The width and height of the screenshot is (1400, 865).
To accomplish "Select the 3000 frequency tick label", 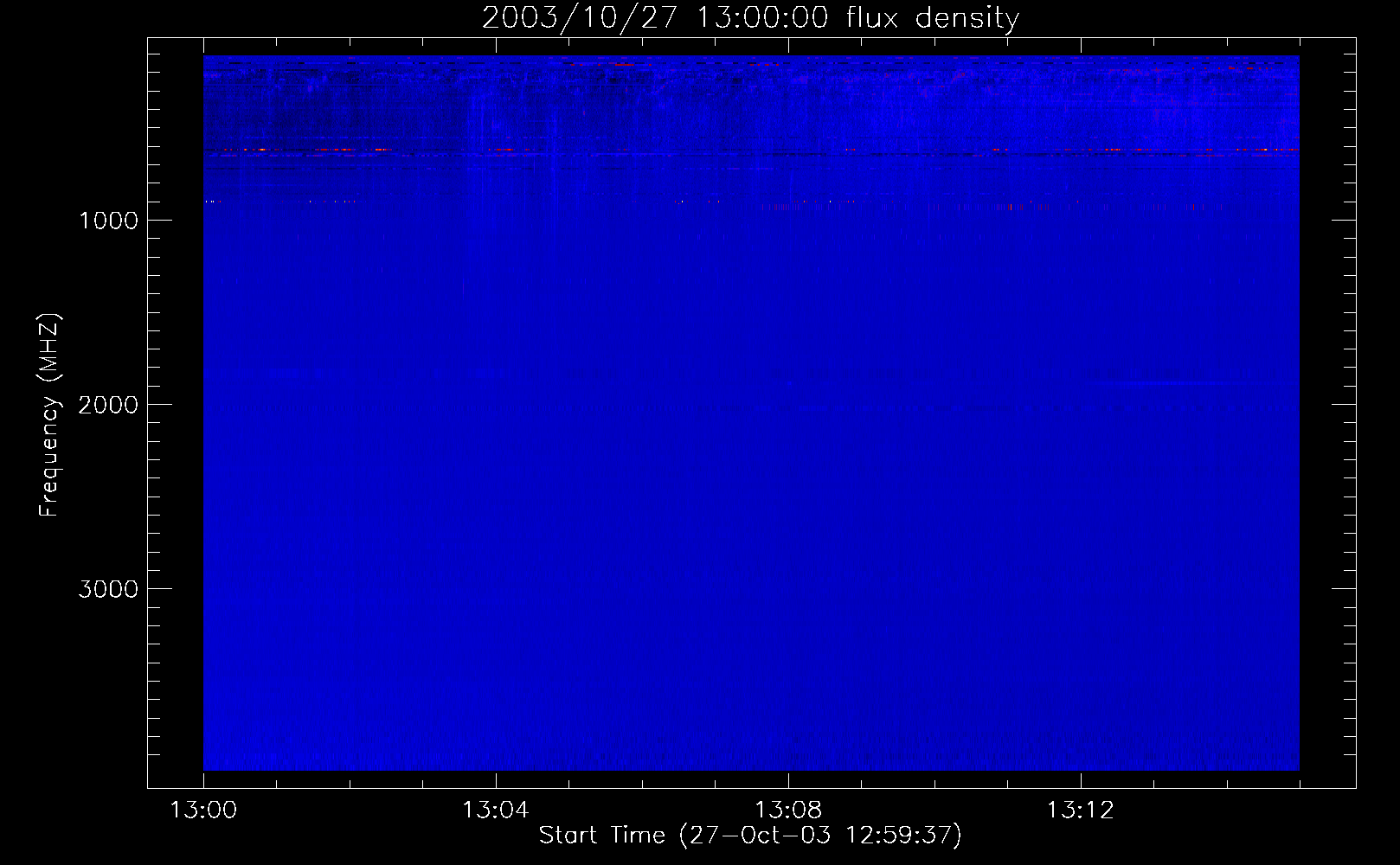I will (108, 589).
